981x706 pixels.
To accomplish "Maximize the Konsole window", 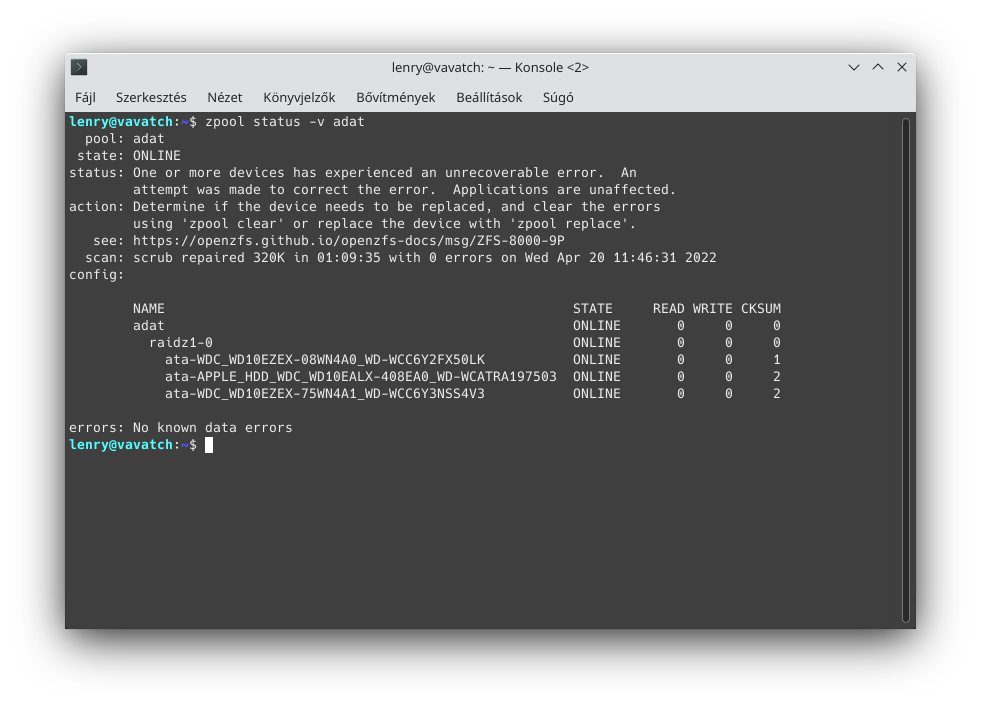I will point(878,67).
